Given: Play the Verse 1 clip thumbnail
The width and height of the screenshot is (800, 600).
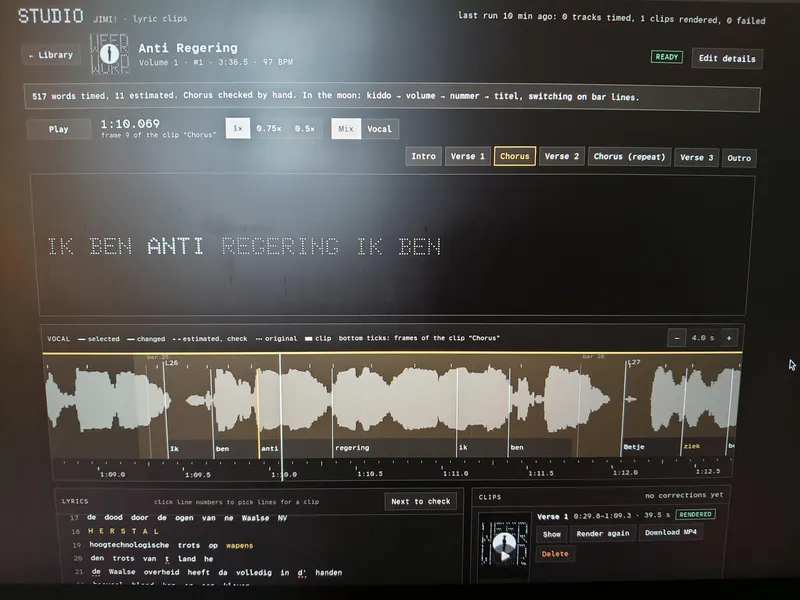Looking at the screenshot, I should point(504,543).
